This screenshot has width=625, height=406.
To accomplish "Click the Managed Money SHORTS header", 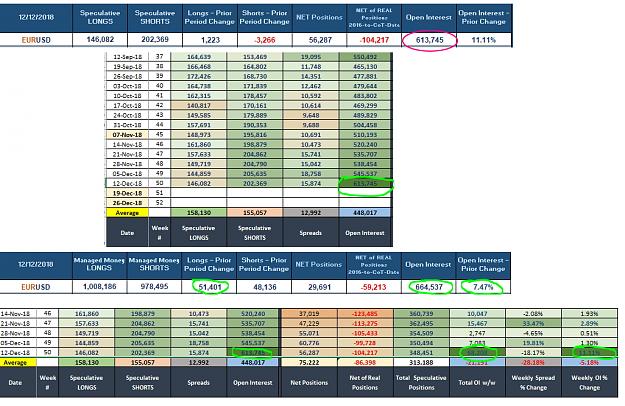I will [154, 264].
